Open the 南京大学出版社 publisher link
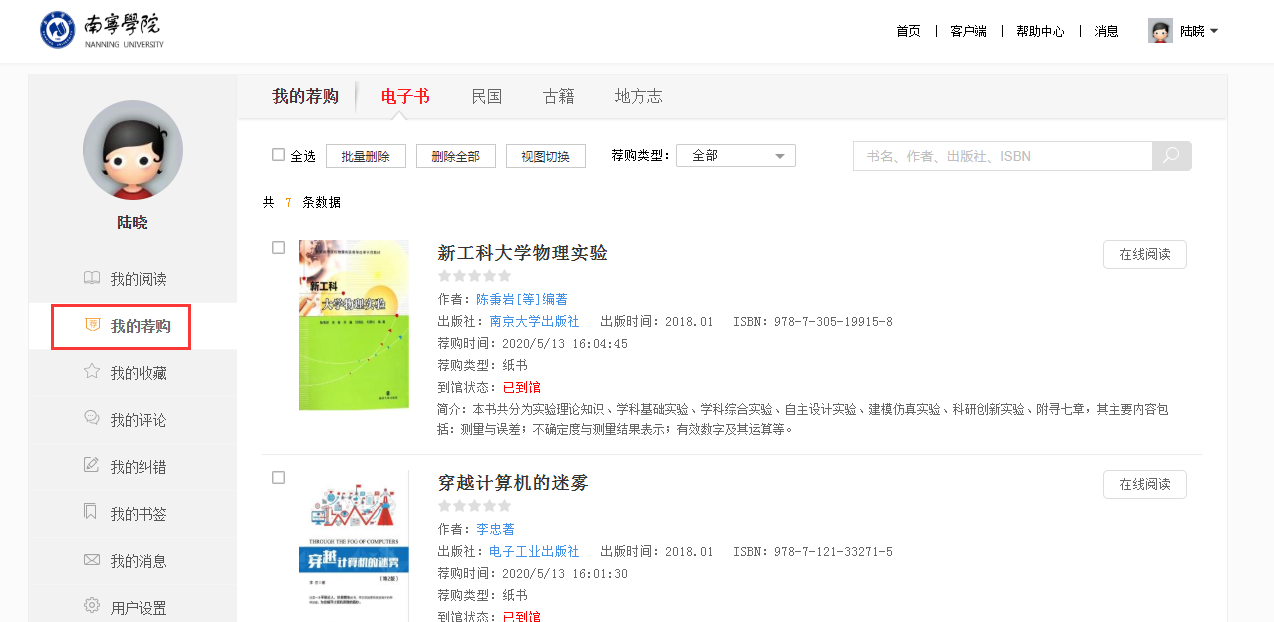Viewport: 1274px width, 622px height. [x=534, y=321]
